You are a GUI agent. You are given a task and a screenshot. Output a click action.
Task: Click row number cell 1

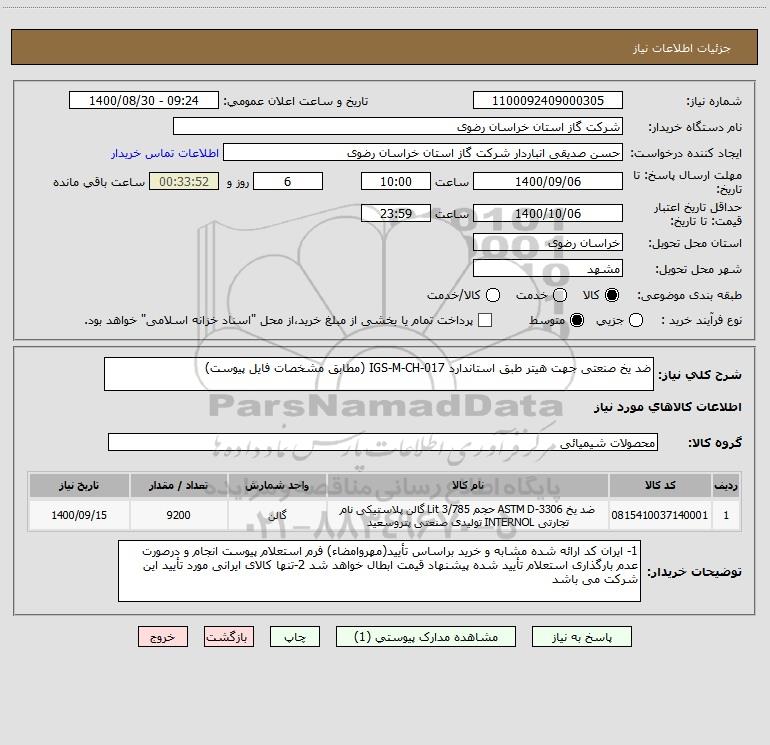[x=726, y=515]
